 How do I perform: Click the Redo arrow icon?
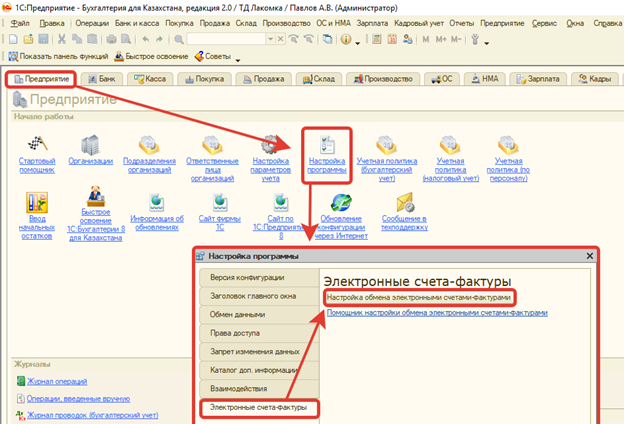pyautogui.click(x=159, y=39)
